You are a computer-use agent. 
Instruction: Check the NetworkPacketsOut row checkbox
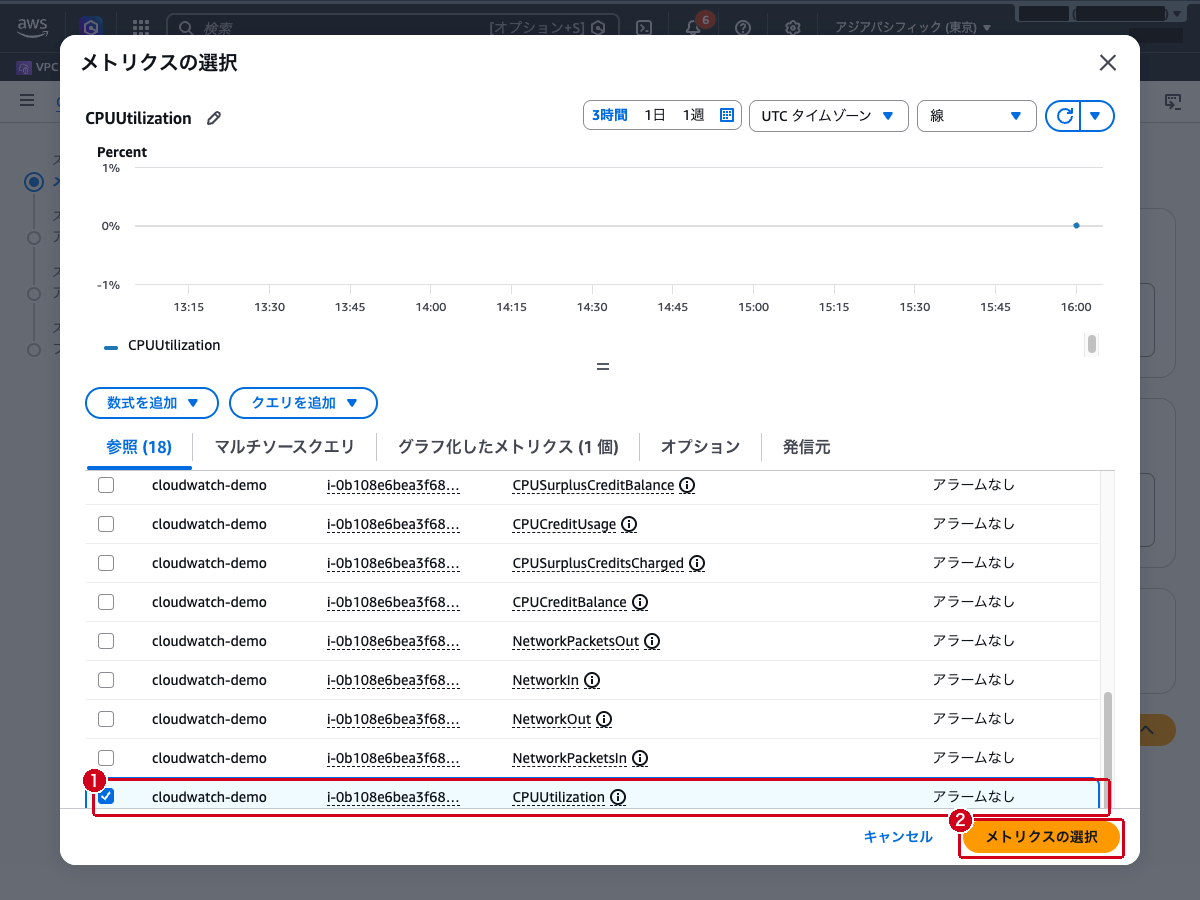tap(106, 641)
